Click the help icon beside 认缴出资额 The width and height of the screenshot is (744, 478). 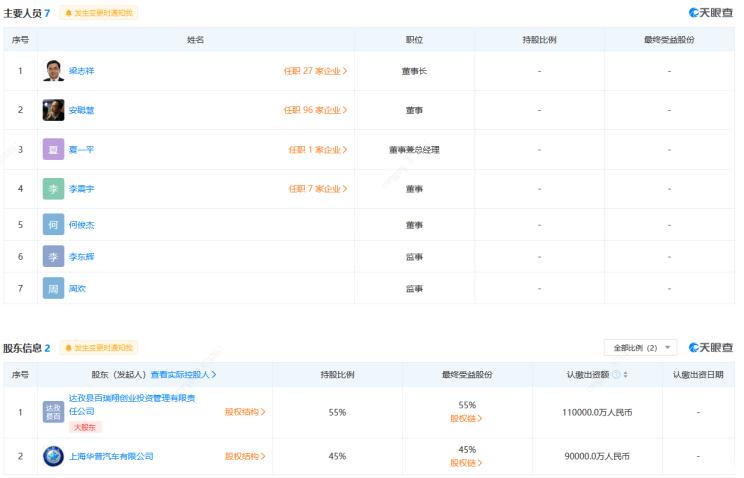tap(616, 375)
